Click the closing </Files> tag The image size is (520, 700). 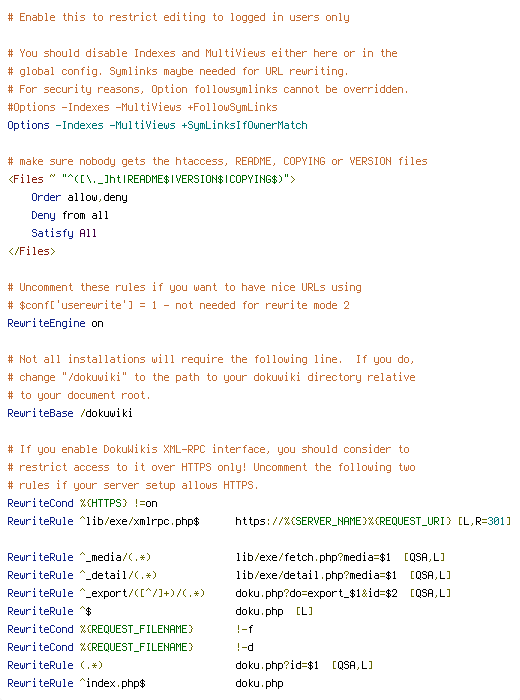pyautogui.click(x=32, y=251)
